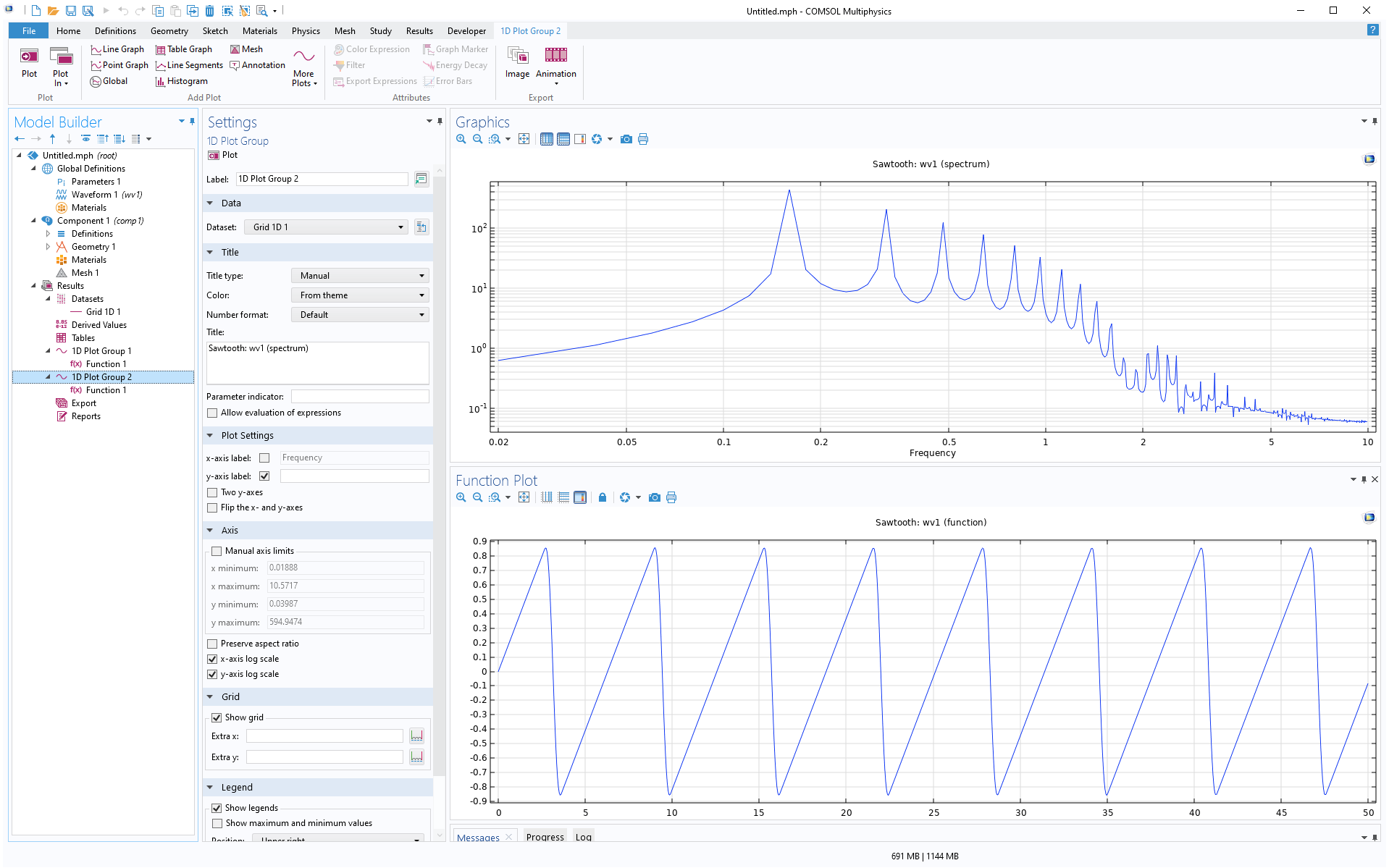Disable x-axis log scale checkbox
Screen dimensions: 1389x868
[212, 659]
